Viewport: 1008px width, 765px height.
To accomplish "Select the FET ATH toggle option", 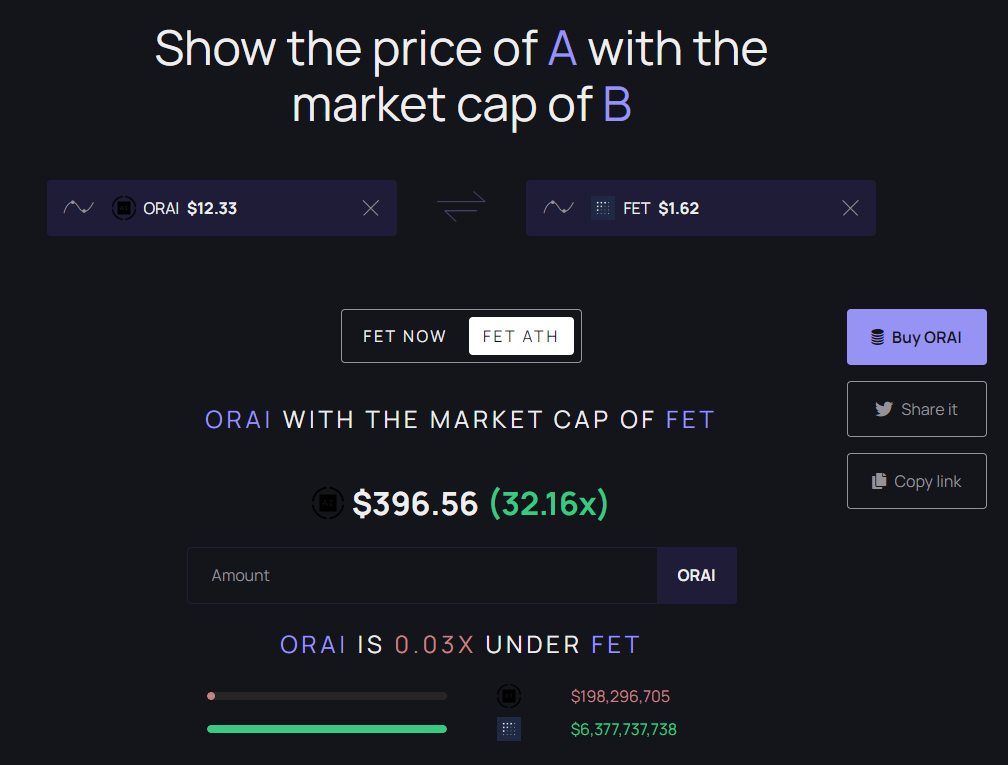I will coord(521,336).
